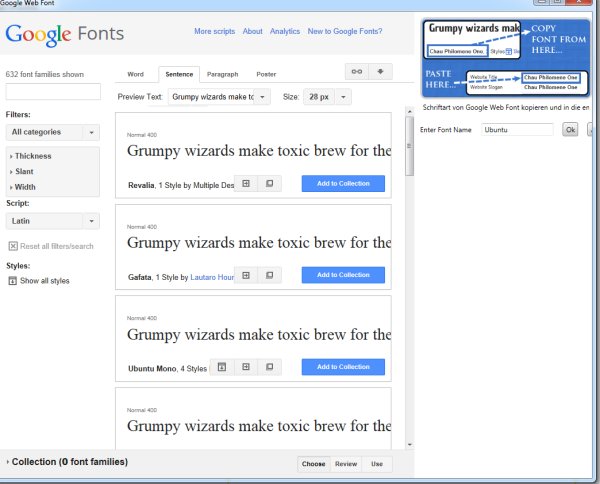Click the scrollbar up arrow
600x484 pixels.
(409, 111)
